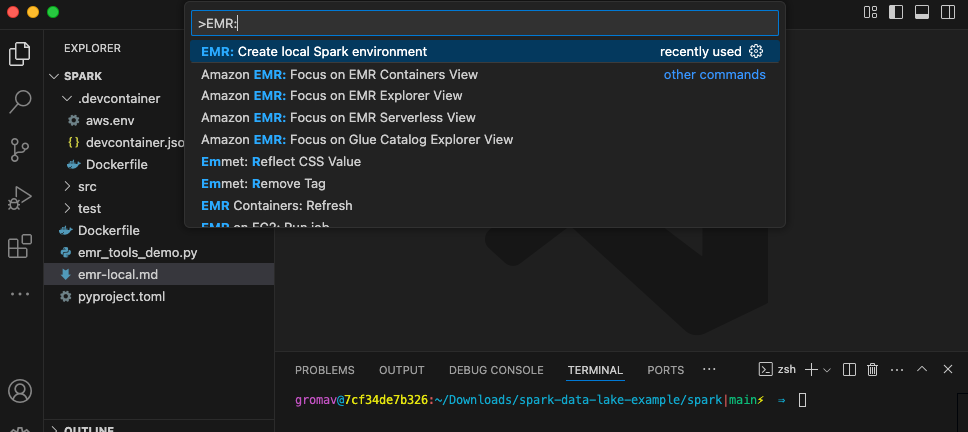Open new terminal launch profile dropdown

click(x=827, y=370)
